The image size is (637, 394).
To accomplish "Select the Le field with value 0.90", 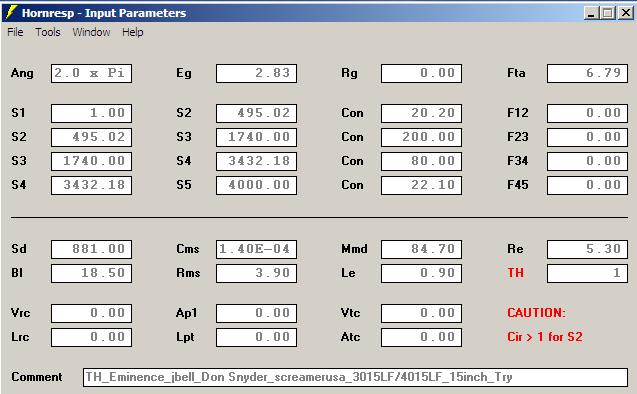I will (421, 273).
